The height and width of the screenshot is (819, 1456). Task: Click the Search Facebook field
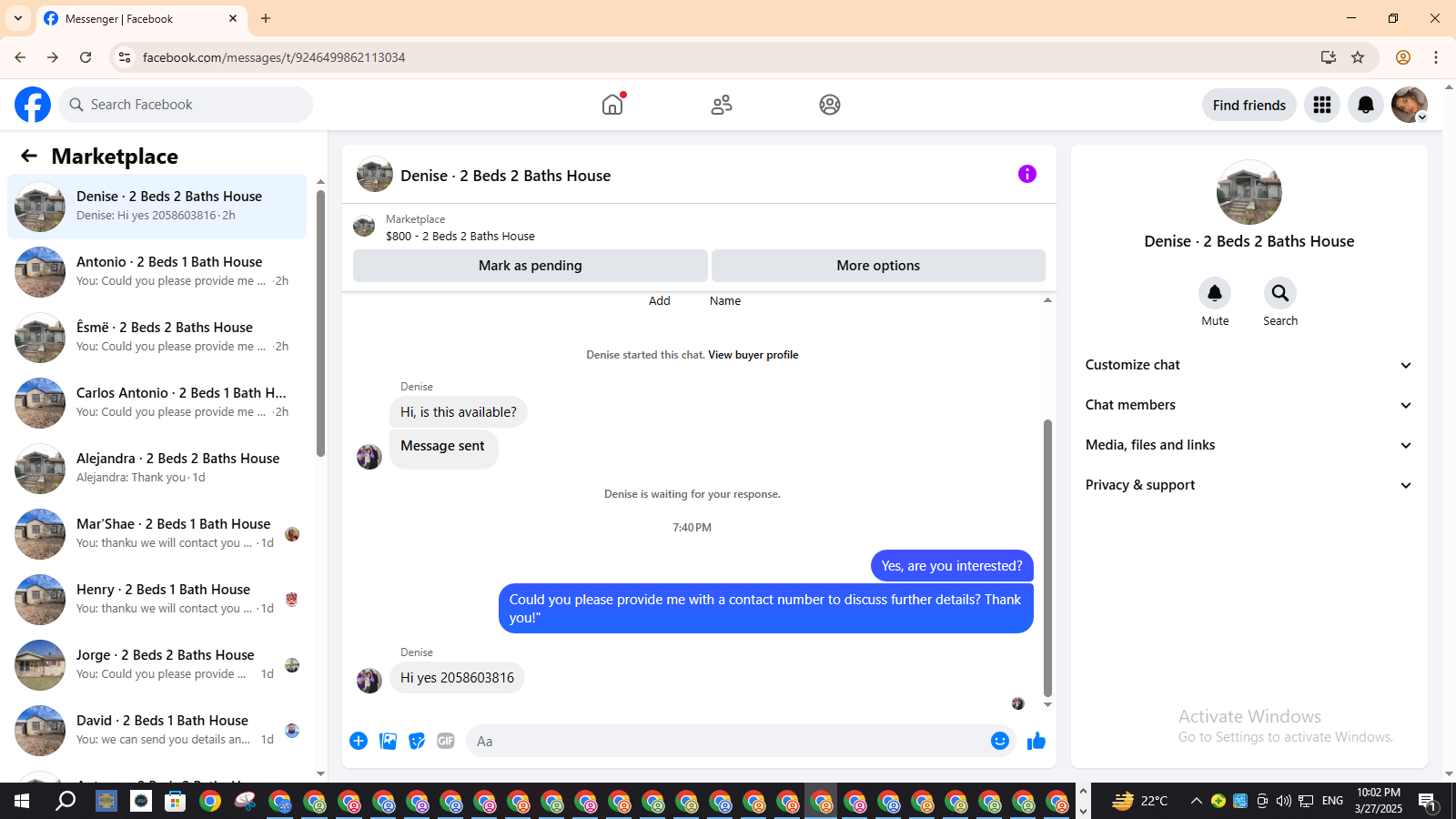[x=186, y=105]
